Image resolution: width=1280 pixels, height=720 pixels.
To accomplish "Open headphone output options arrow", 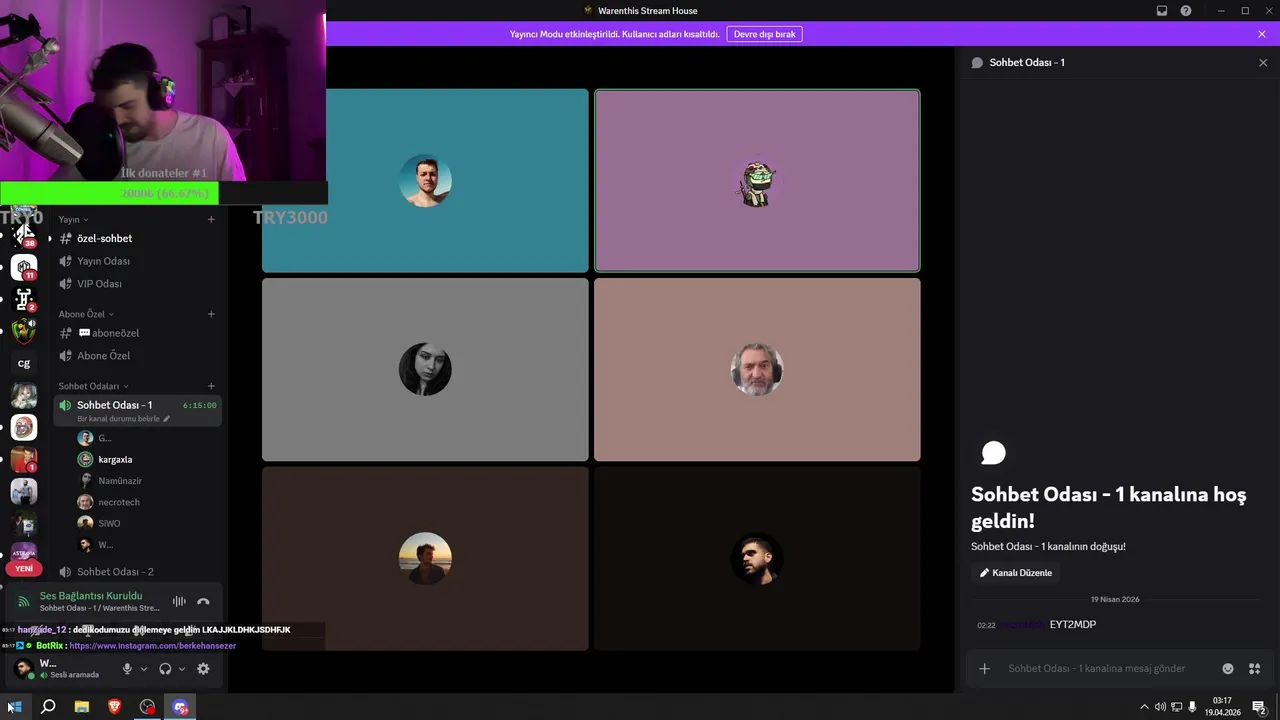I will [181, 669].
